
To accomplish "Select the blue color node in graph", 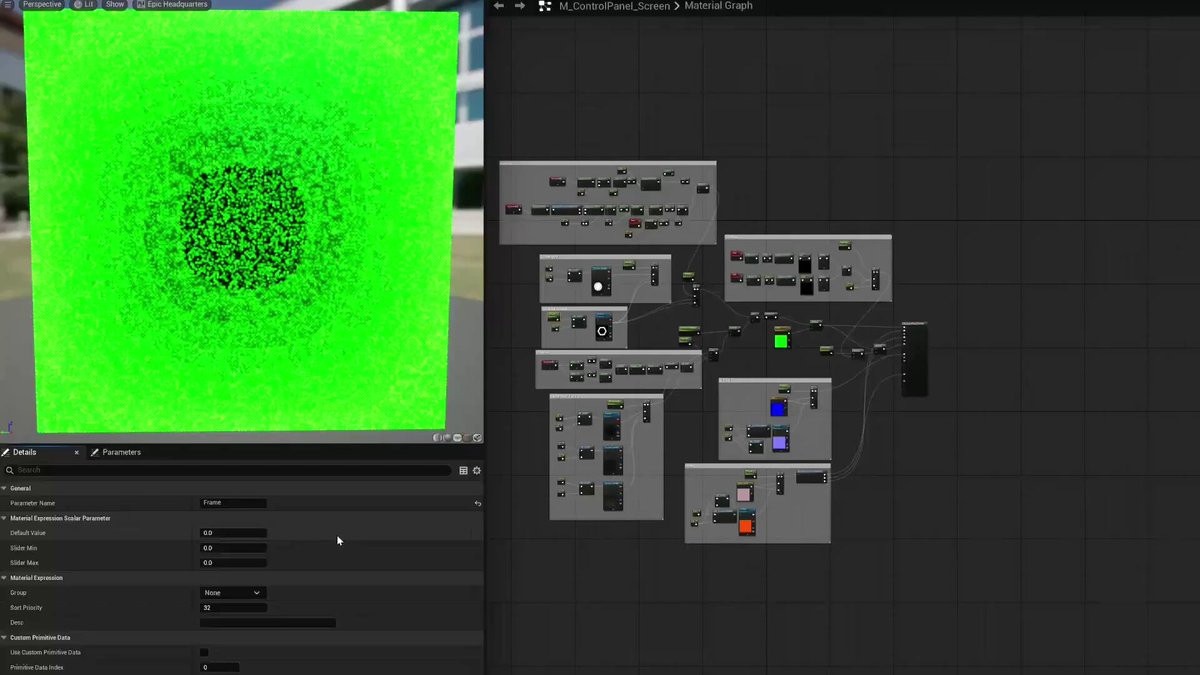I will point(778,405).
